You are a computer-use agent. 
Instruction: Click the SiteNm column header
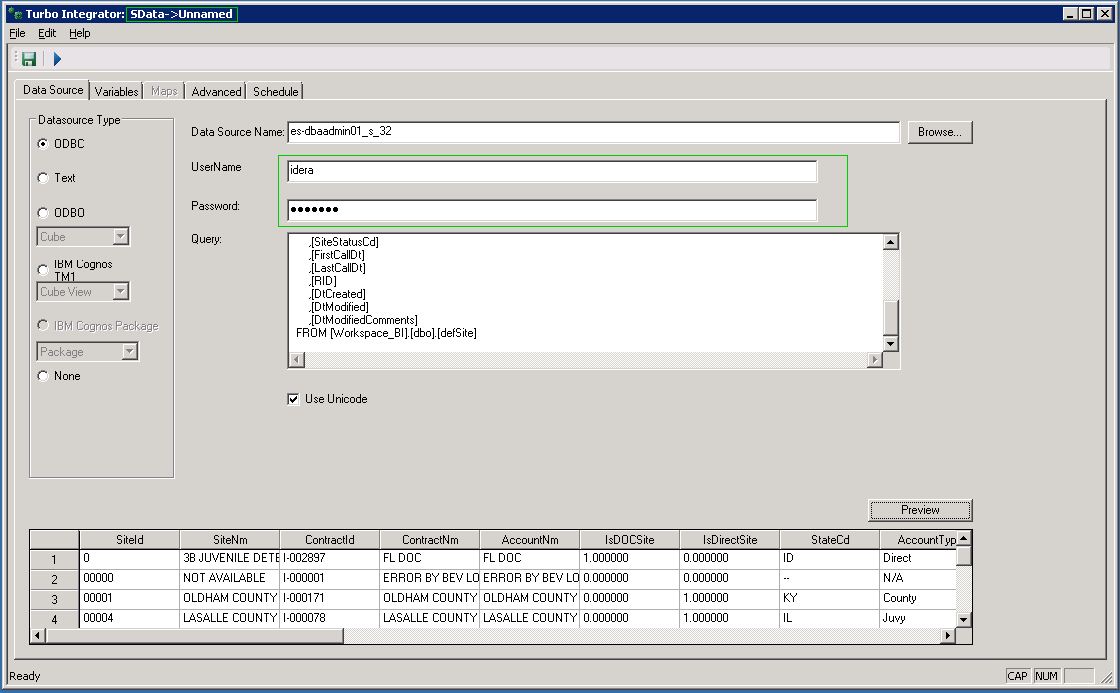pos(230,539)
